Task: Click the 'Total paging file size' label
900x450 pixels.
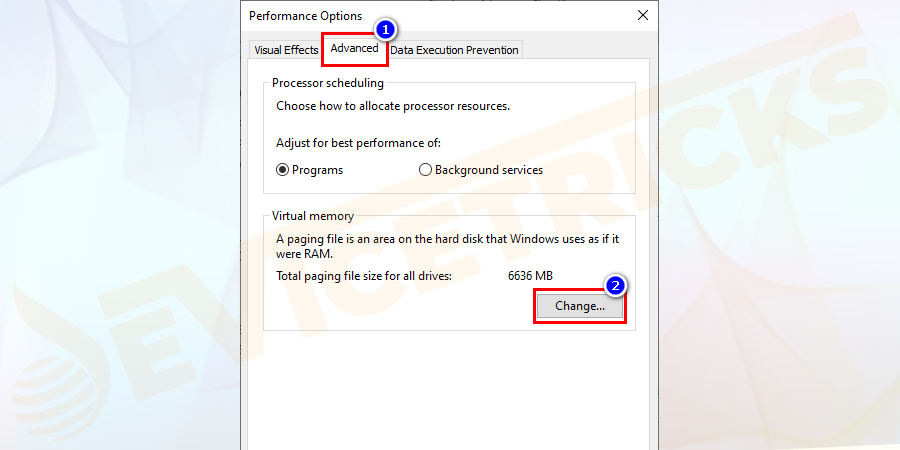Action: 364,275
